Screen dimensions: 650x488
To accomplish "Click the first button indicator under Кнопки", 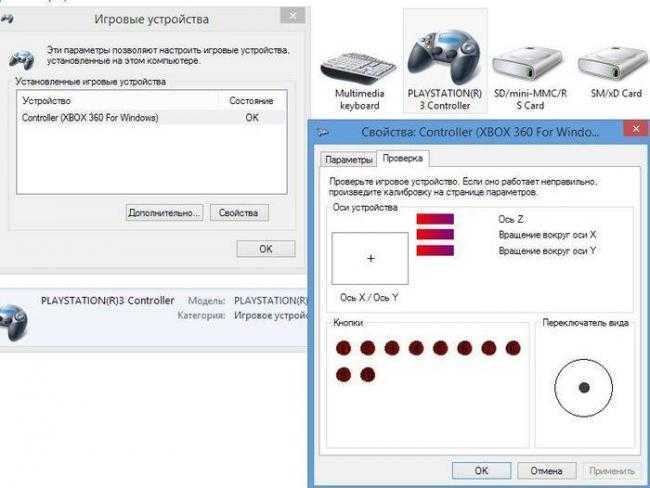I will click(x=344, y=348).
